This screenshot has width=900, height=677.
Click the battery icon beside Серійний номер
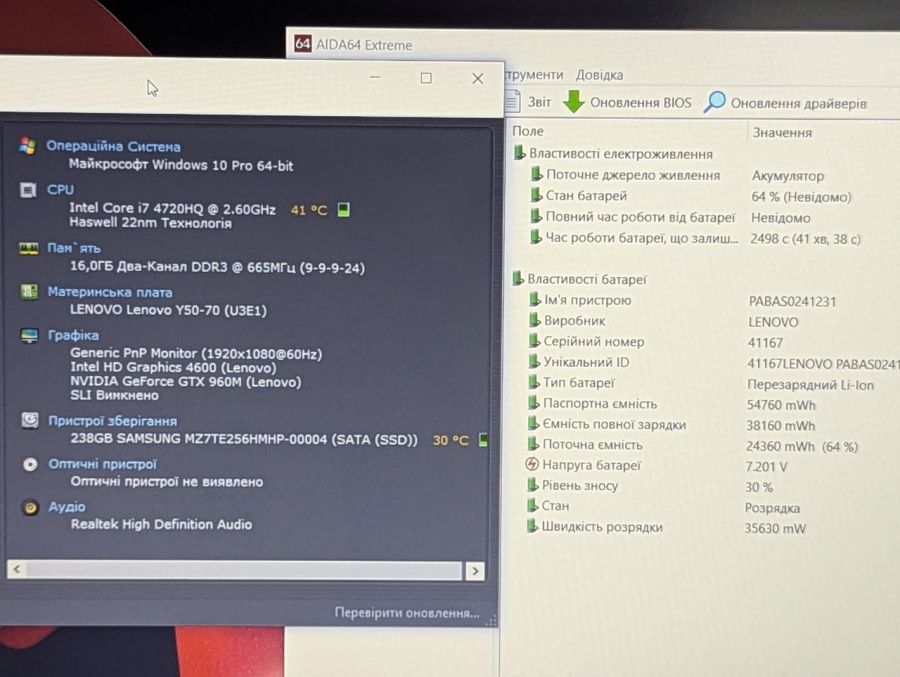point(534,341)
